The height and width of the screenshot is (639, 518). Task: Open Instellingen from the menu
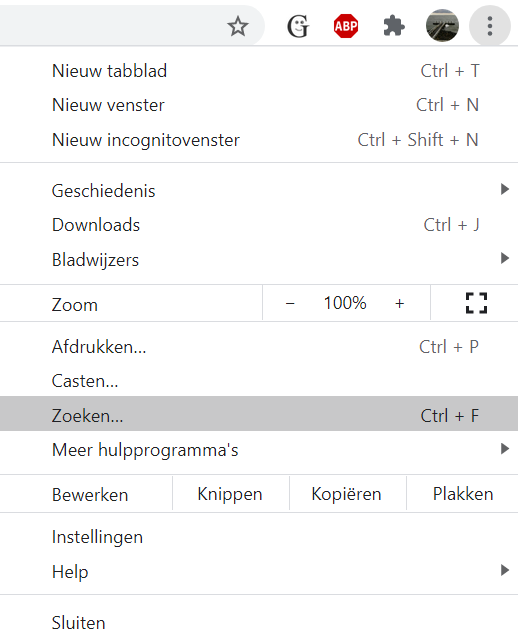pos(259,537)
